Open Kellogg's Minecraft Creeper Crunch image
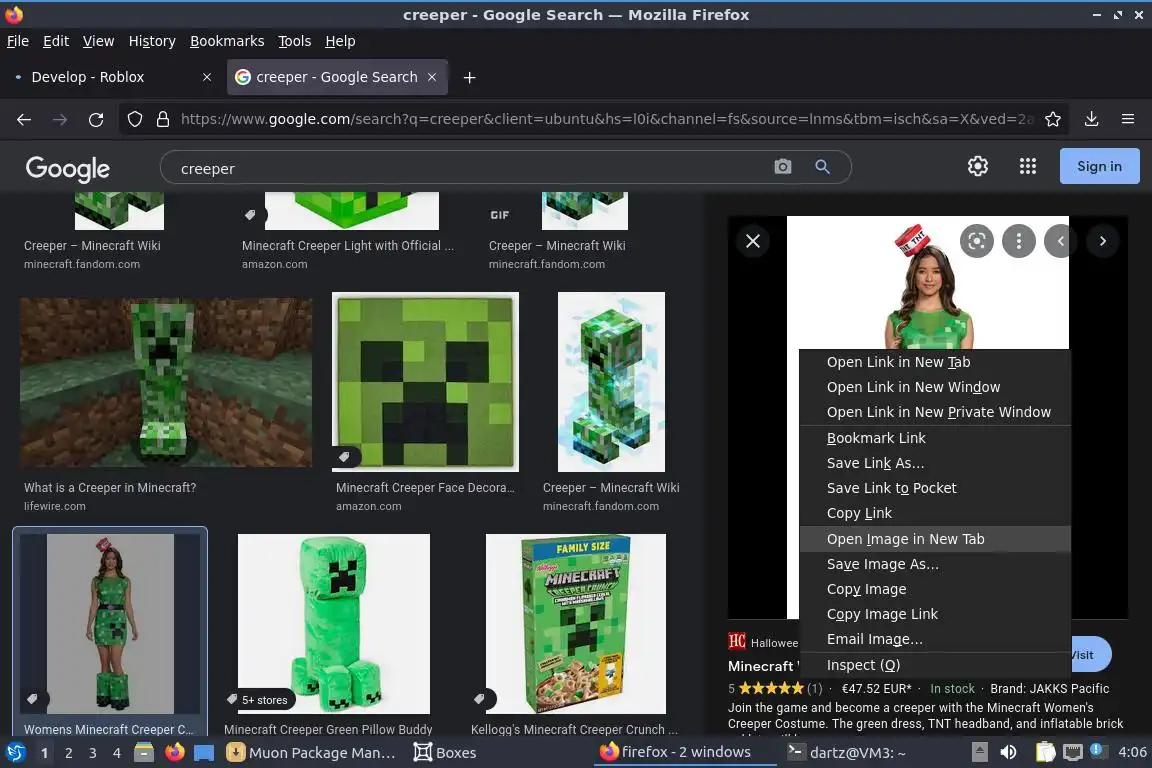This screenshot has height=768, width=1152. pyautogui.click(x=575, y=623)
